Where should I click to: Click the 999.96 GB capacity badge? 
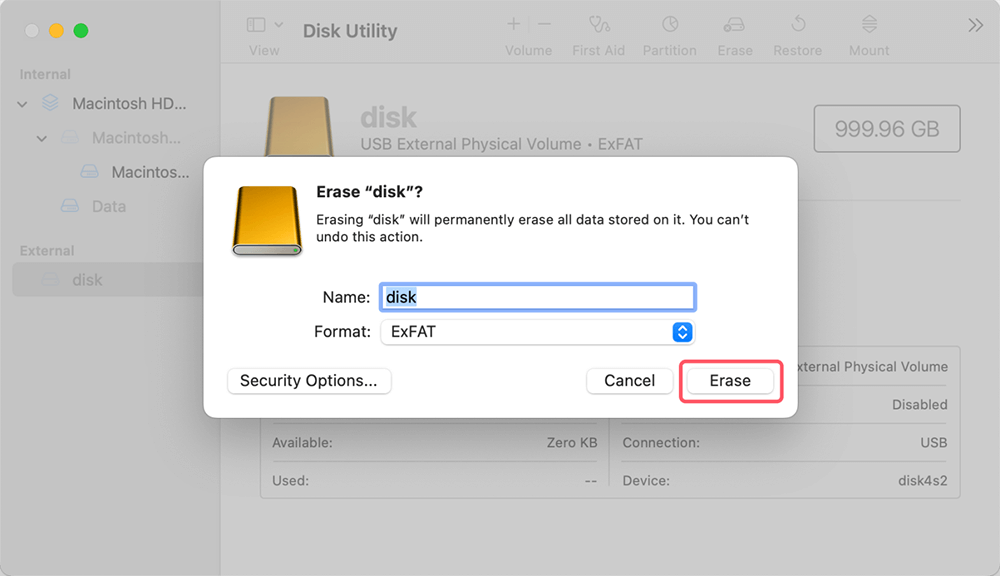[886, 128]
